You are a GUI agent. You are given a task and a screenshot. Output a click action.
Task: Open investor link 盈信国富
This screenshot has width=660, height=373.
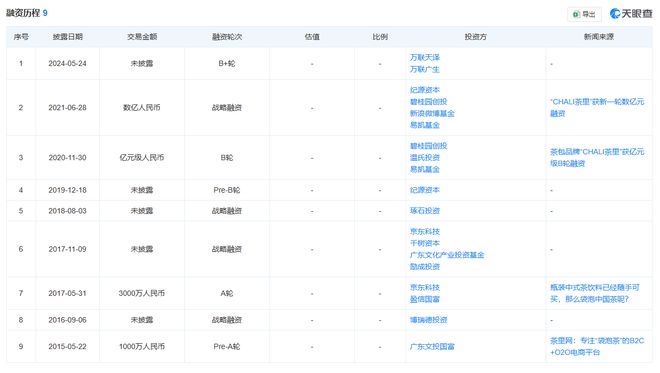pos(425,299)
